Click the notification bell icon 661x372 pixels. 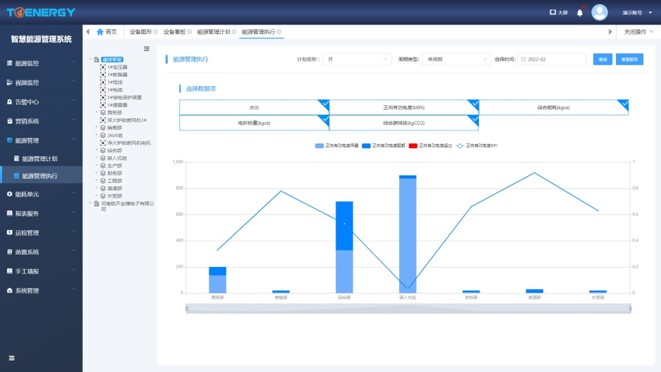[580, 13]
